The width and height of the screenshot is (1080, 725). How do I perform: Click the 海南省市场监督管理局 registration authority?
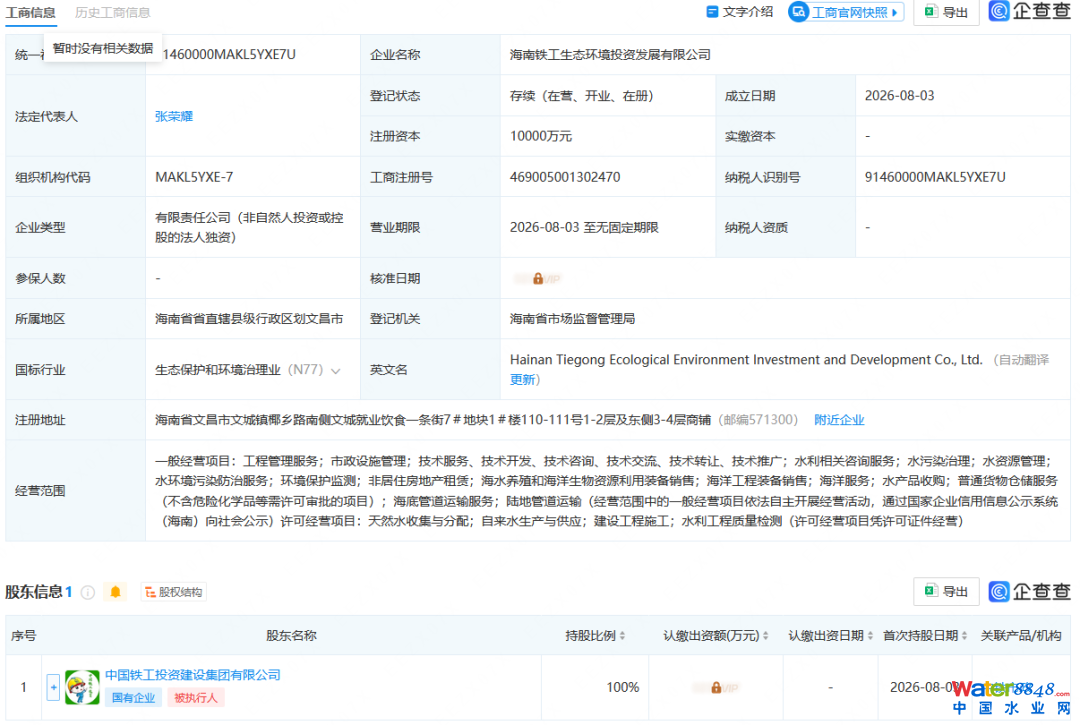tap(572, 319)
